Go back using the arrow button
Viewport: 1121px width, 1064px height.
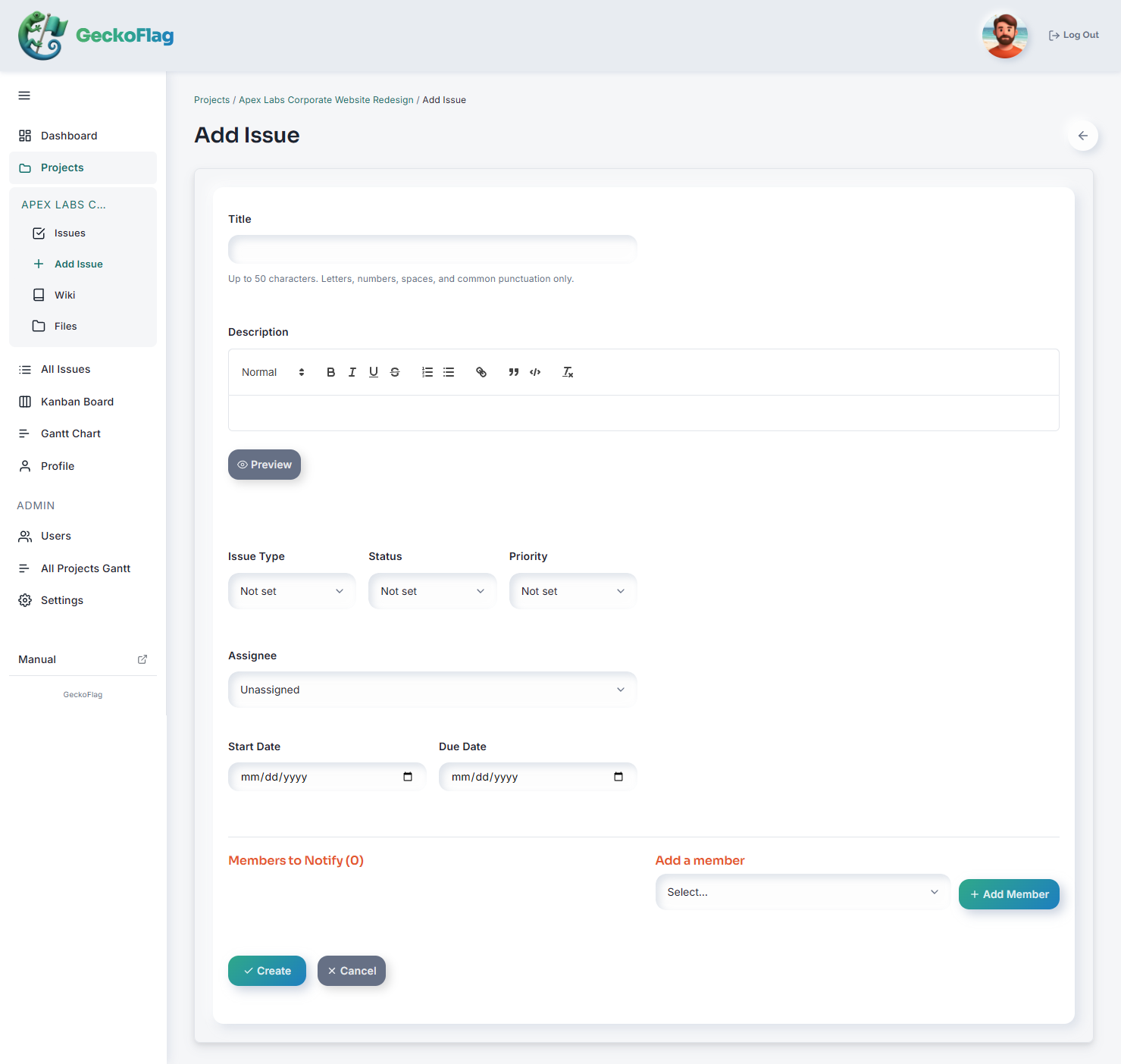point(1083,136)
